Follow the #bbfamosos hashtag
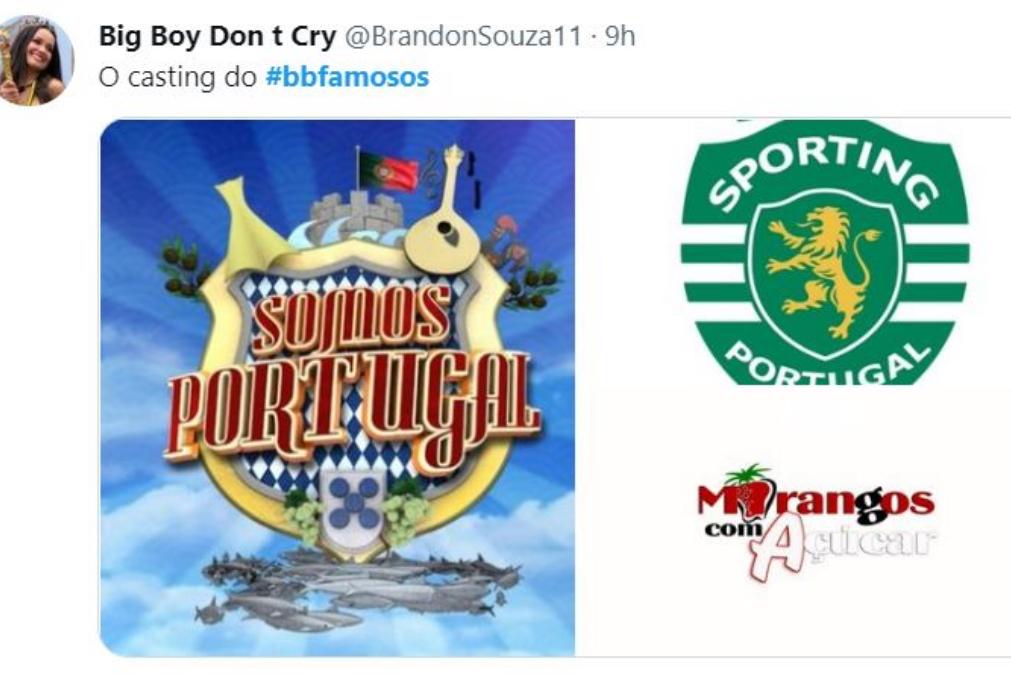1011x674 pixels. 348,77
